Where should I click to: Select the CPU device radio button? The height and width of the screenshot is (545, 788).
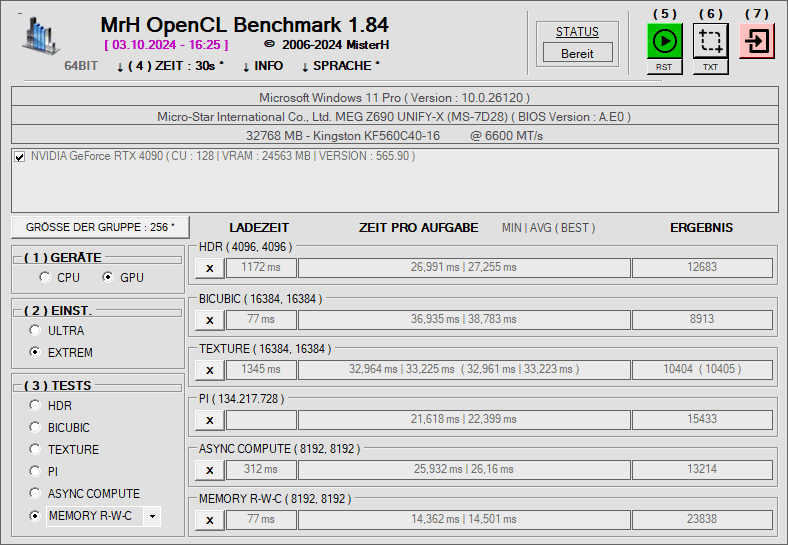(45, 277)
